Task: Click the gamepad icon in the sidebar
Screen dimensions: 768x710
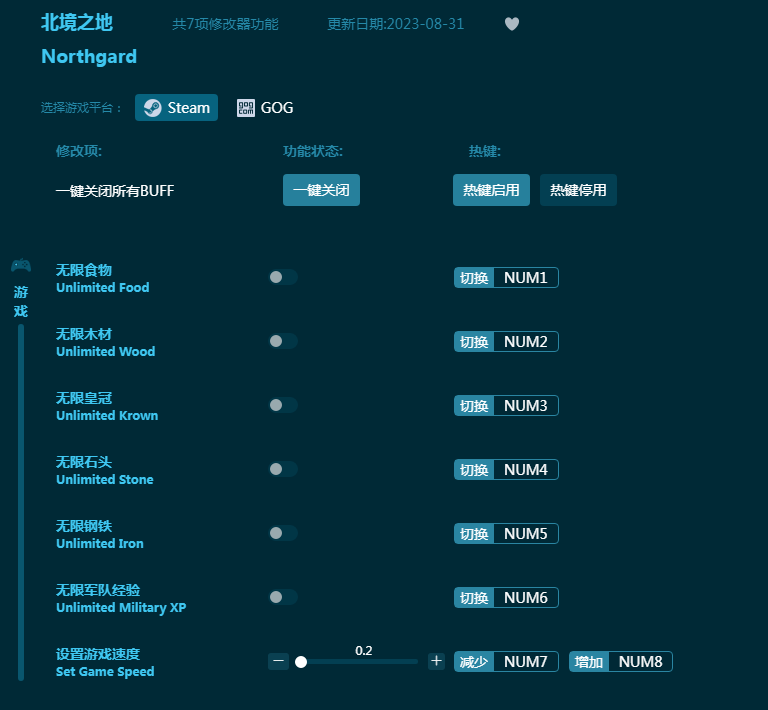Action: pos(21,265)
